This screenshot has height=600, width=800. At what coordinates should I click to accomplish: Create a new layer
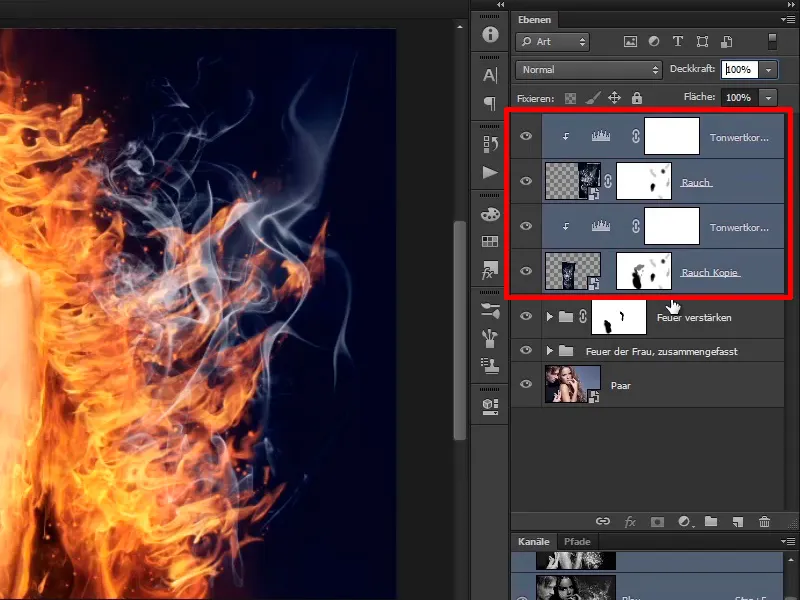pos(738,521)
